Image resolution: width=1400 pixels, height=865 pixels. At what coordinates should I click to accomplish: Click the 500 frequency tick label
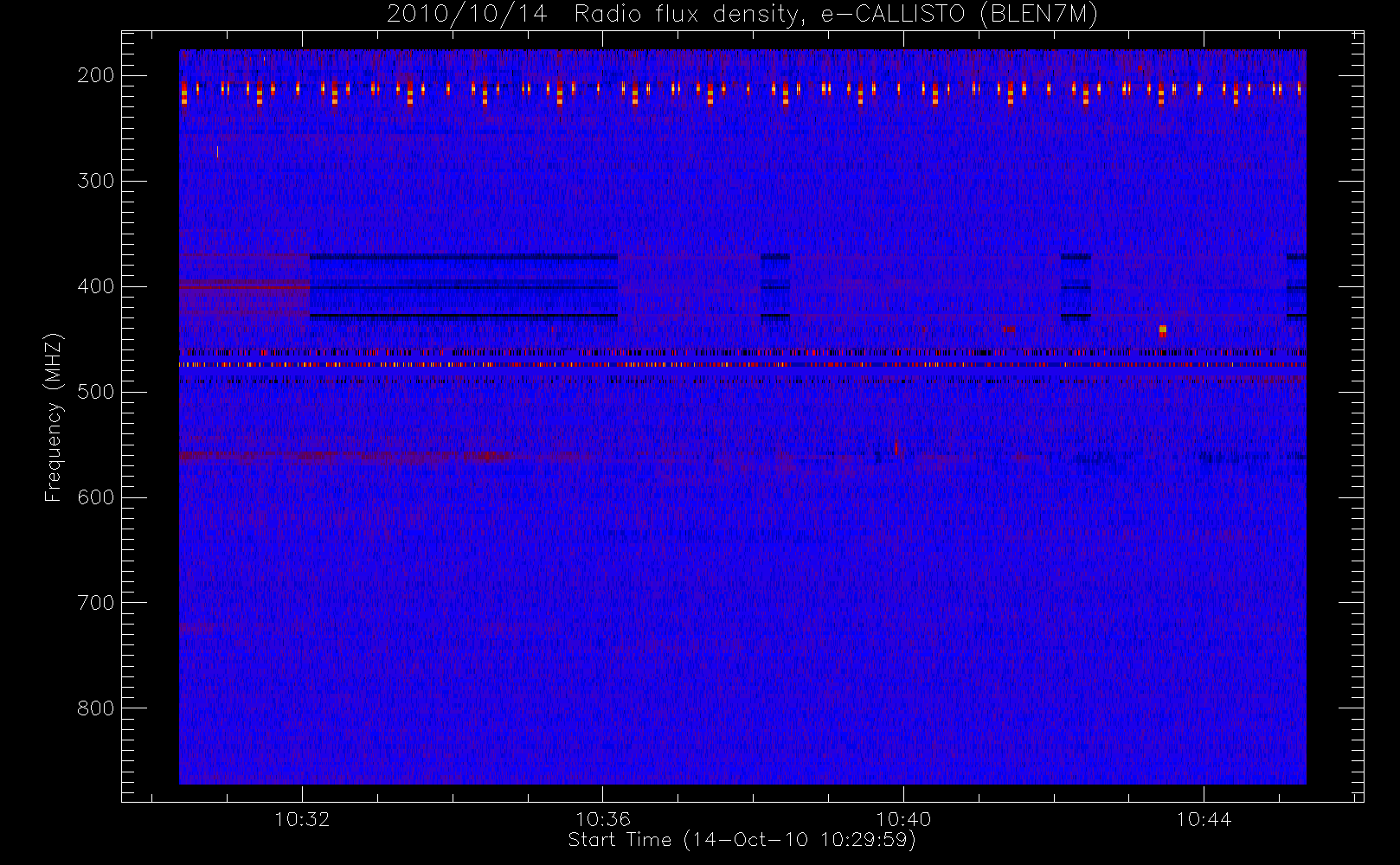[x=96, y=392]
